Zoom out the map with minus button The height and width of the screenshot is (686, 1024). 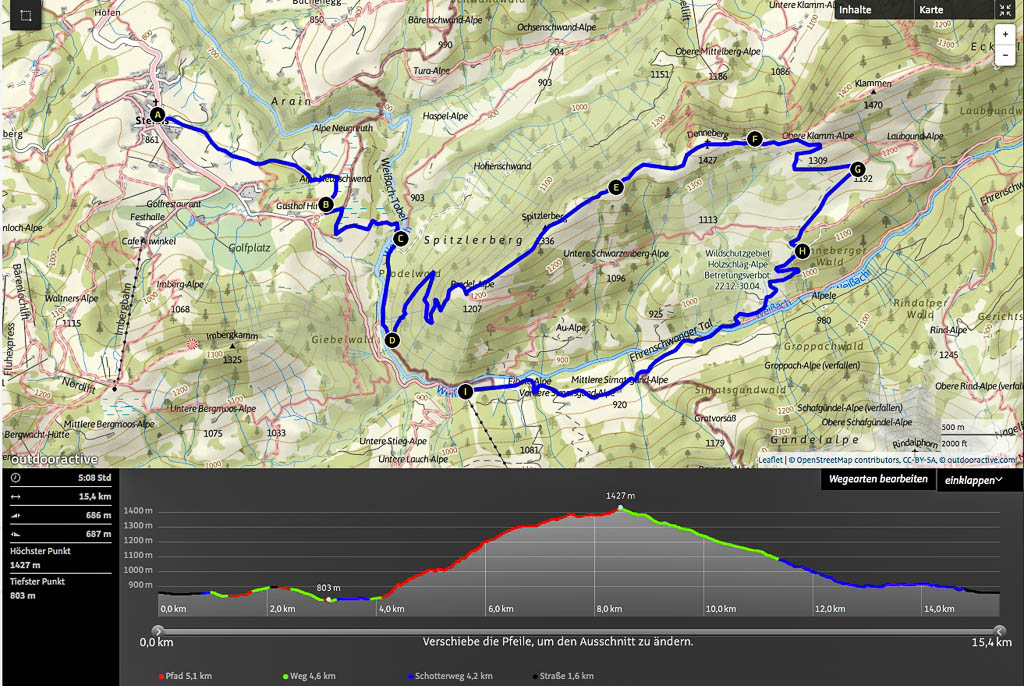[1004, 55]
